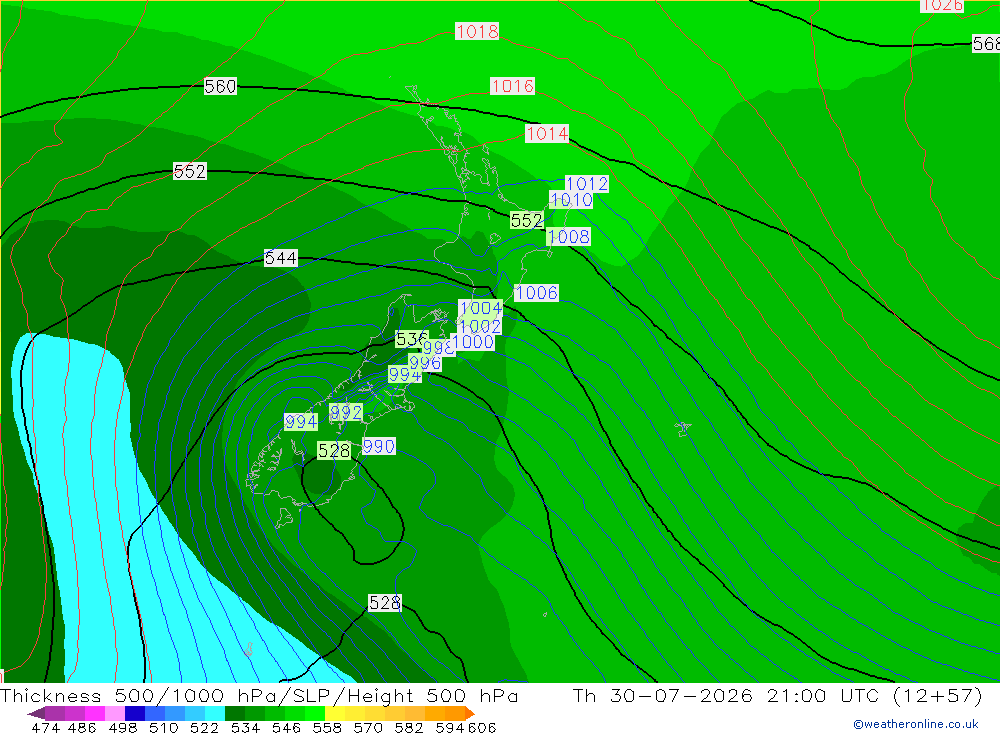1000x733 pixels.
Task: Open the weatheronline.co.uk copyright link
Action: (x=915, y=724)
